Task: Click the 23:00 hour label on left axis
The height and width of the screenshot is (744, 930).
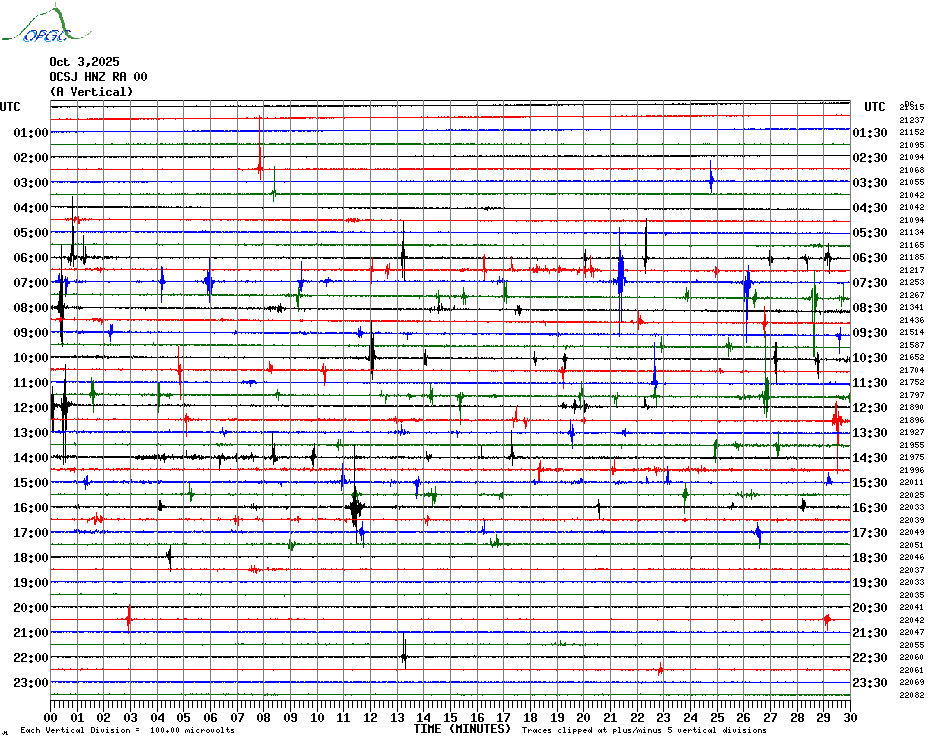Action: [x=31, y=683]
